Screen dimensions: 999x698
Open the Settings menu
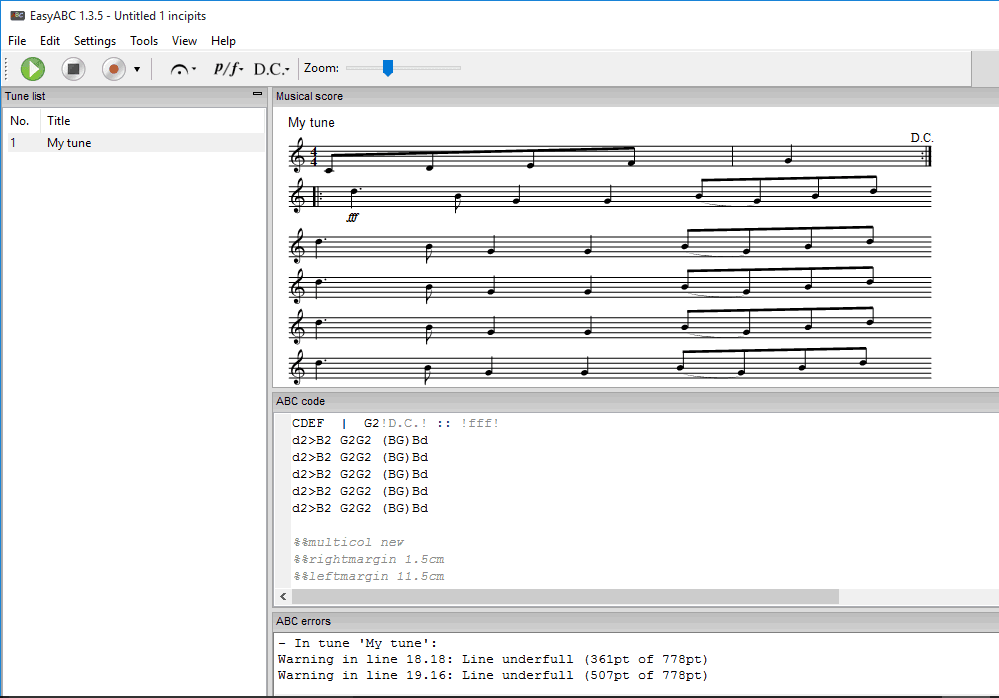click(95, 41)
